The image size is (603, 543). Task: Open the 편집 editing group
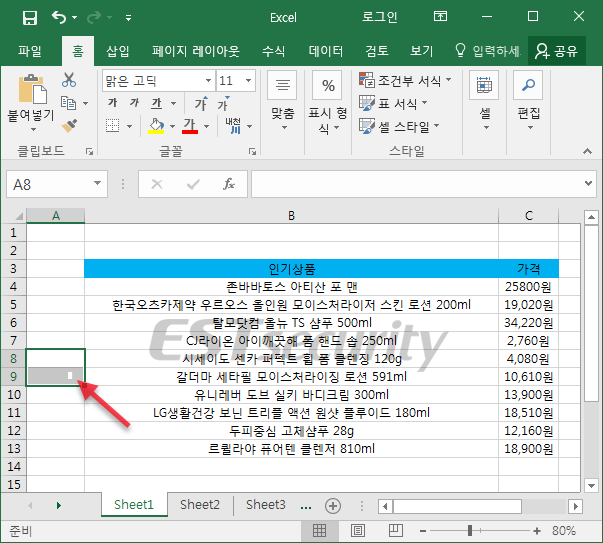pos(529,102)
